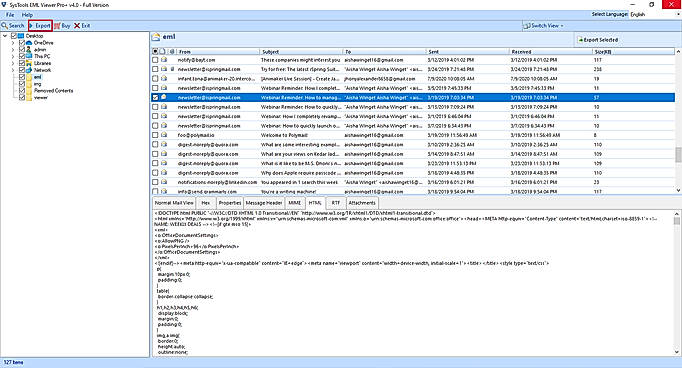Click the Export Selected icon
The image size is (682, 368).
point(580,40)
